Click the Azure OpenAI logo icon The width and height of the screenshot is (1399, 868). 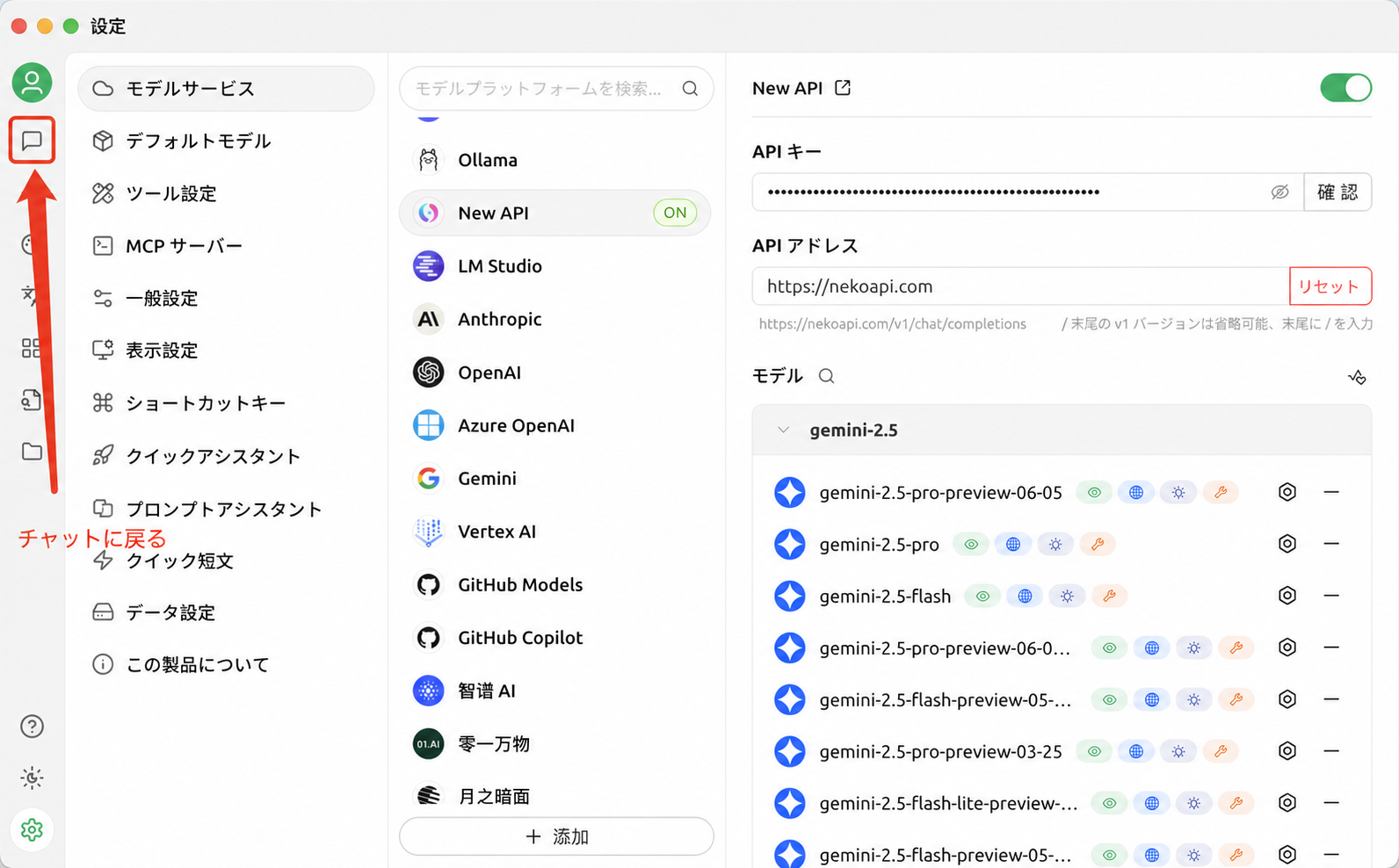point(429,425)
